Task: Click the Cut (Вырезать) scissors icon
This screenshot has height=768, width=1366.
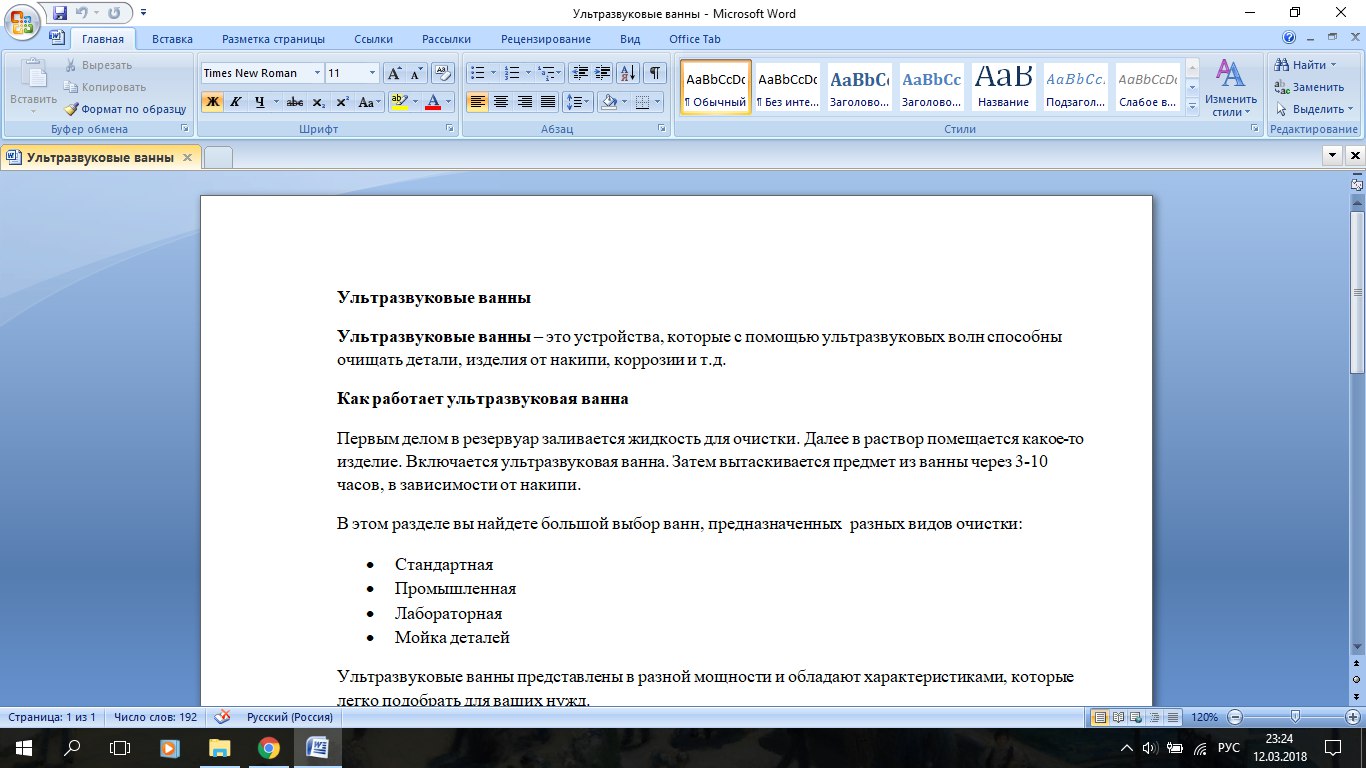Action: pyautogui.click(x=72, y=65)
